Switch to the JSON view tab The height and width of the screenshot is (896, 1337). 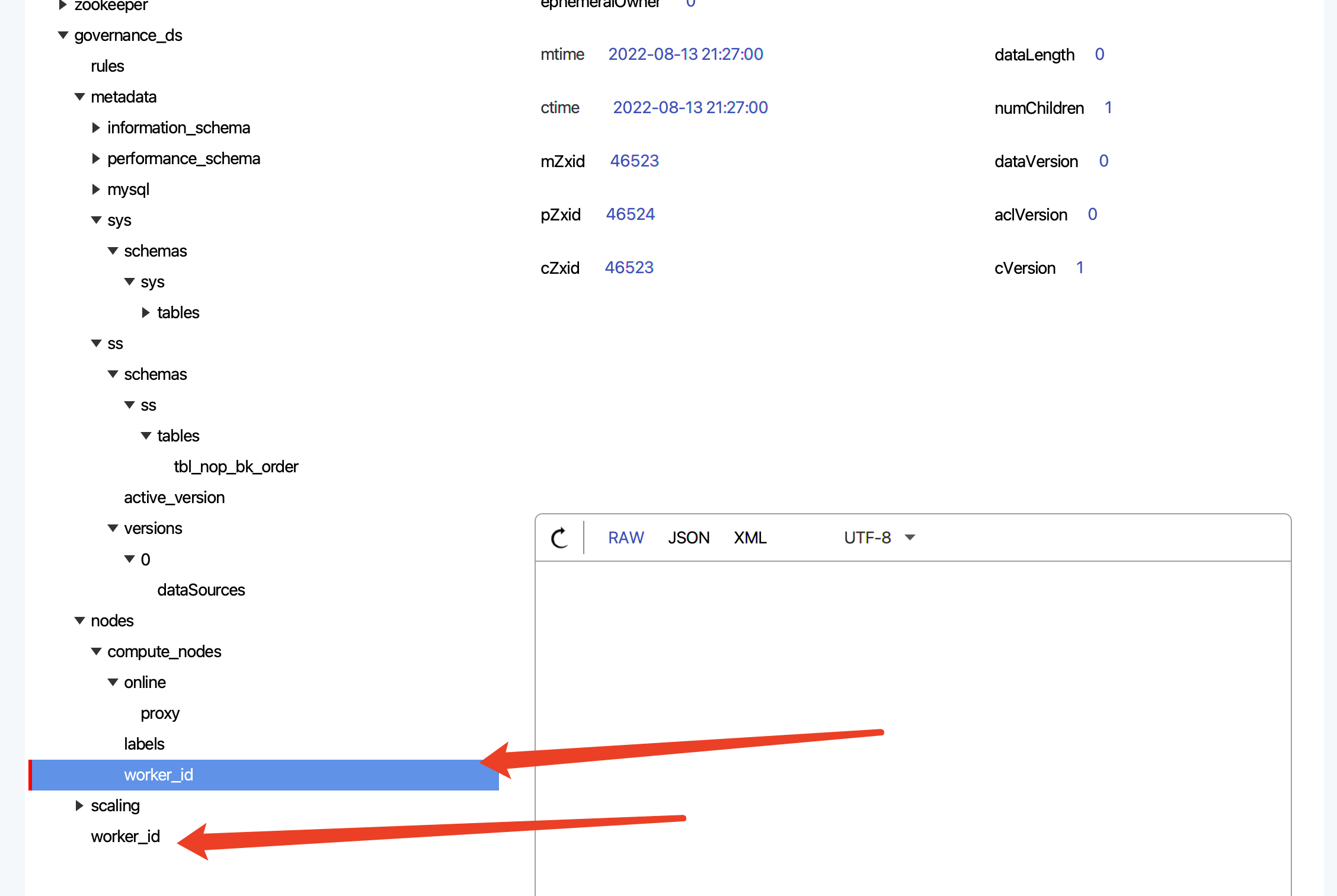click(689, 537)
